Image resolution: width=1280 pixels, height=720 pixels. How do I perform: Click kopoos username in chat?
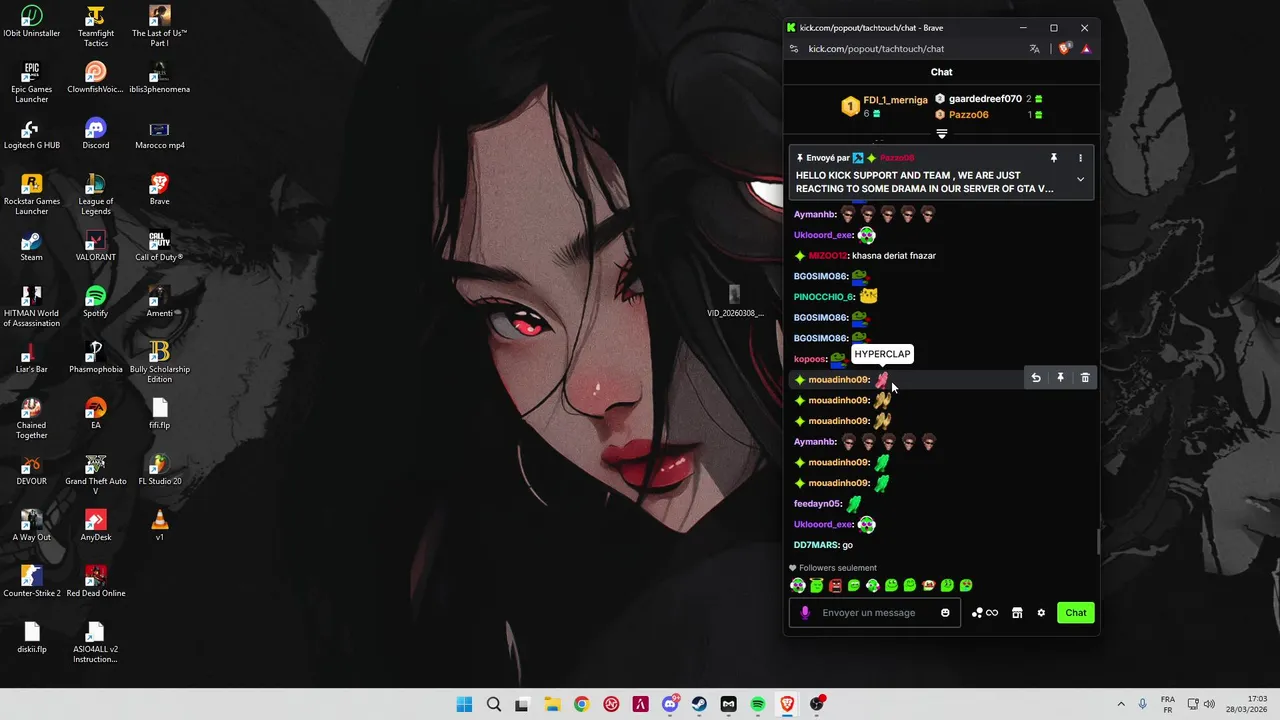pyautogui.click(x=810, y=359)
